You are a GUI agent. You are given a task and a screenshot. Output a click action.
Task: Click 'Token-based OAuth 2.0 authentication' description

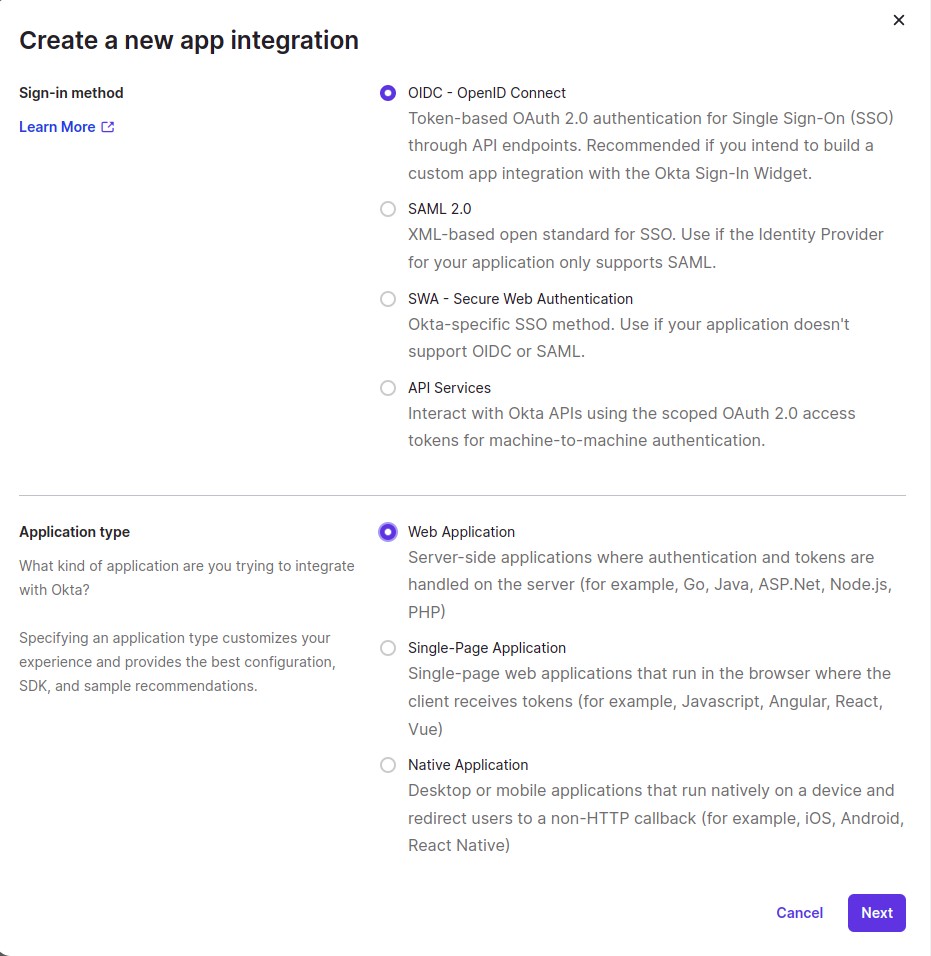point(651,146)
